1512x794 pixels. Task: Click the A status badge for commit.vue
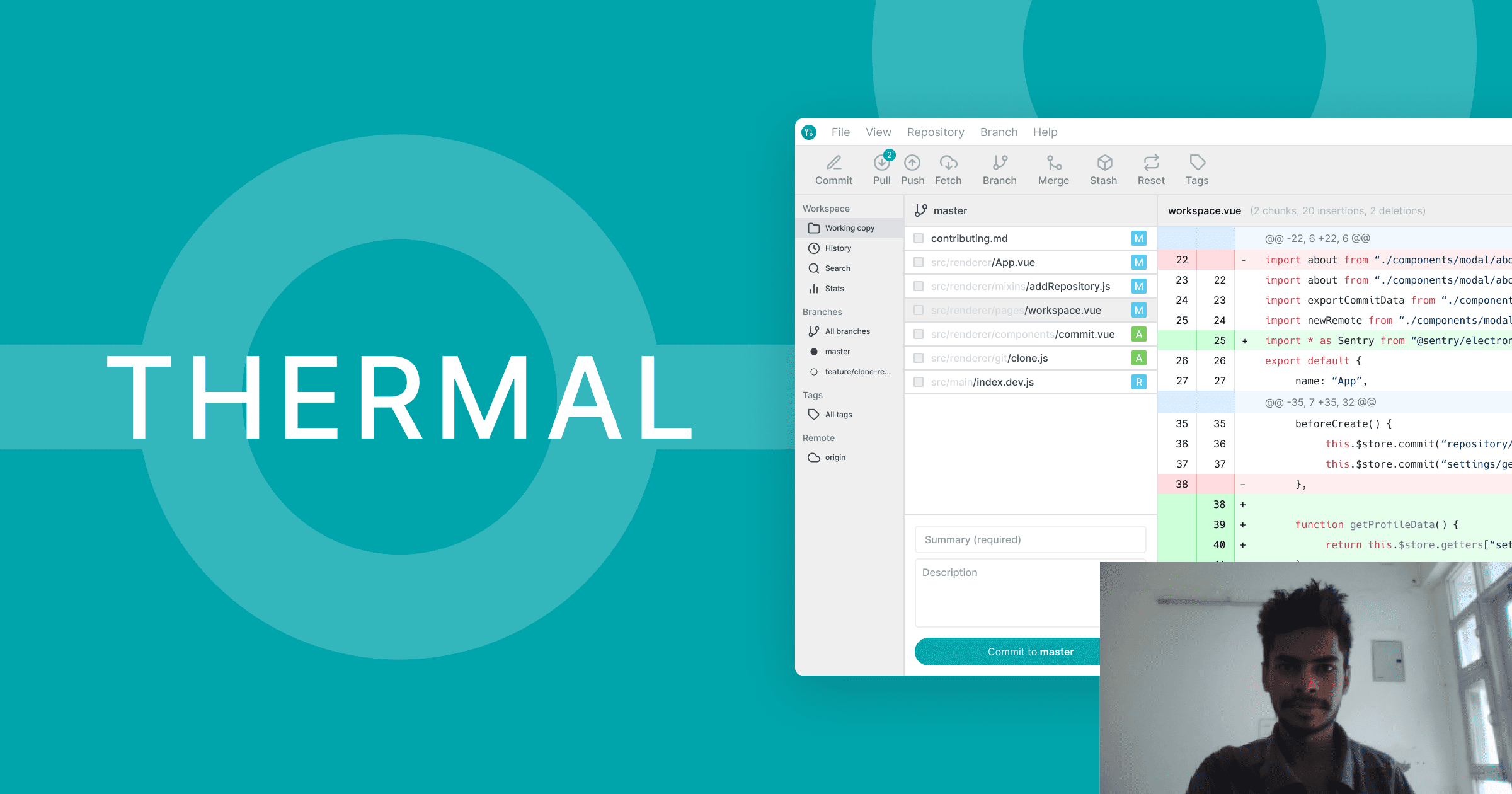click(x=1138, y=334)
